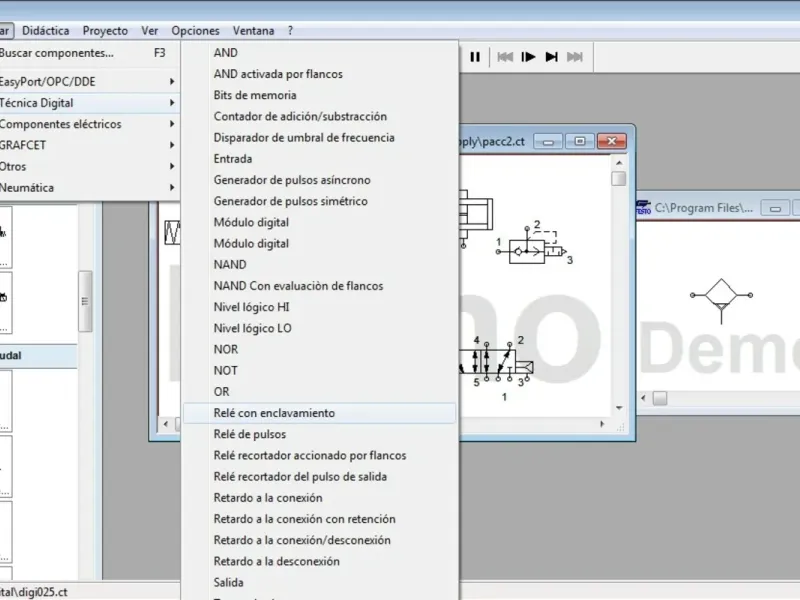Click pacc2.ct window vertical scrollbar thumb
The image size is (800, 600).
click(619, 179)
